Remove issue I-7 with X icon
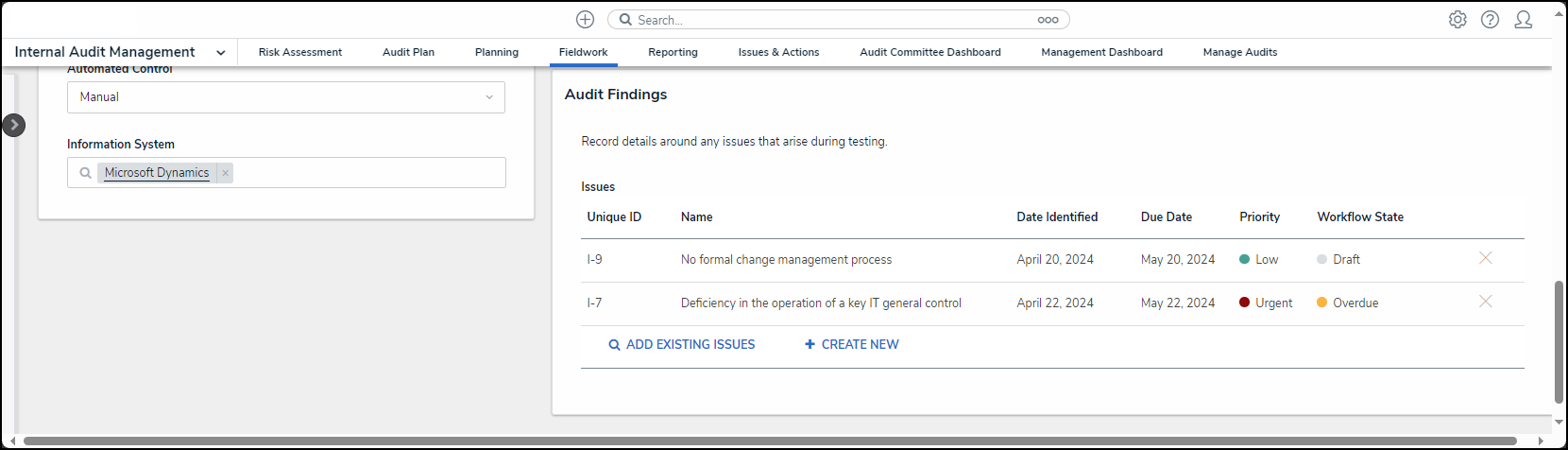Viewport: 1568px width, 450px height. (x=1485, y=302)
